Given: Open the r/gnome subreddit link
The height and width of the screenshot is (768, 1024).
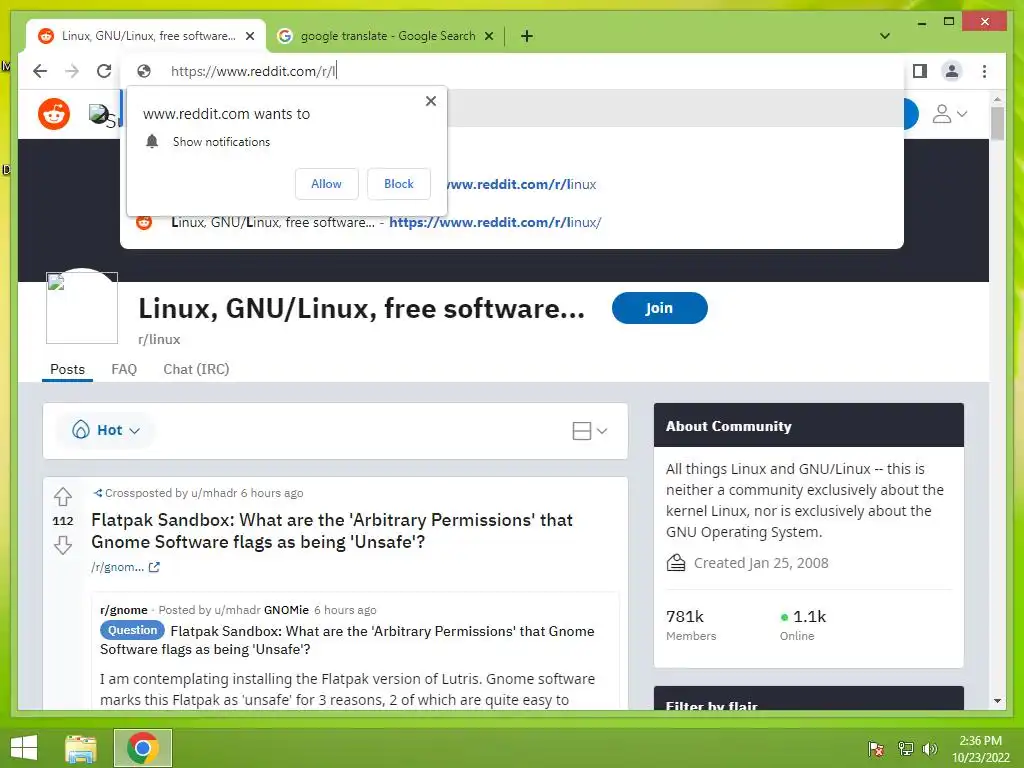Looking at the screenshot, I should click(x=123, y=610).
